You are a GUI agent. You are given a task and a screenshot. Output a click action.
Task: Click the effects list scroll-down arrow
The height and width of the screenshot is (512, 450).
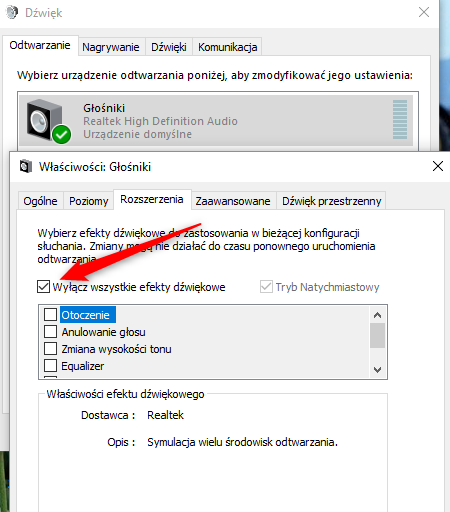[x=377, y=370]
